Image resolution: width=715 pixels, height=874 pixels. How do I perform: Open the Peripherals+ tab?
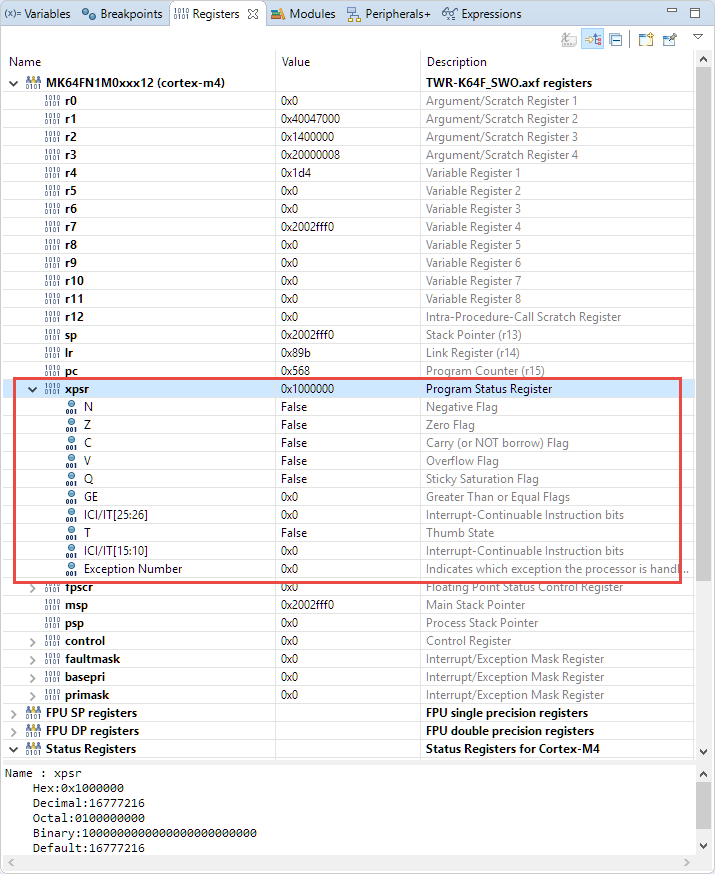point(388,14)
